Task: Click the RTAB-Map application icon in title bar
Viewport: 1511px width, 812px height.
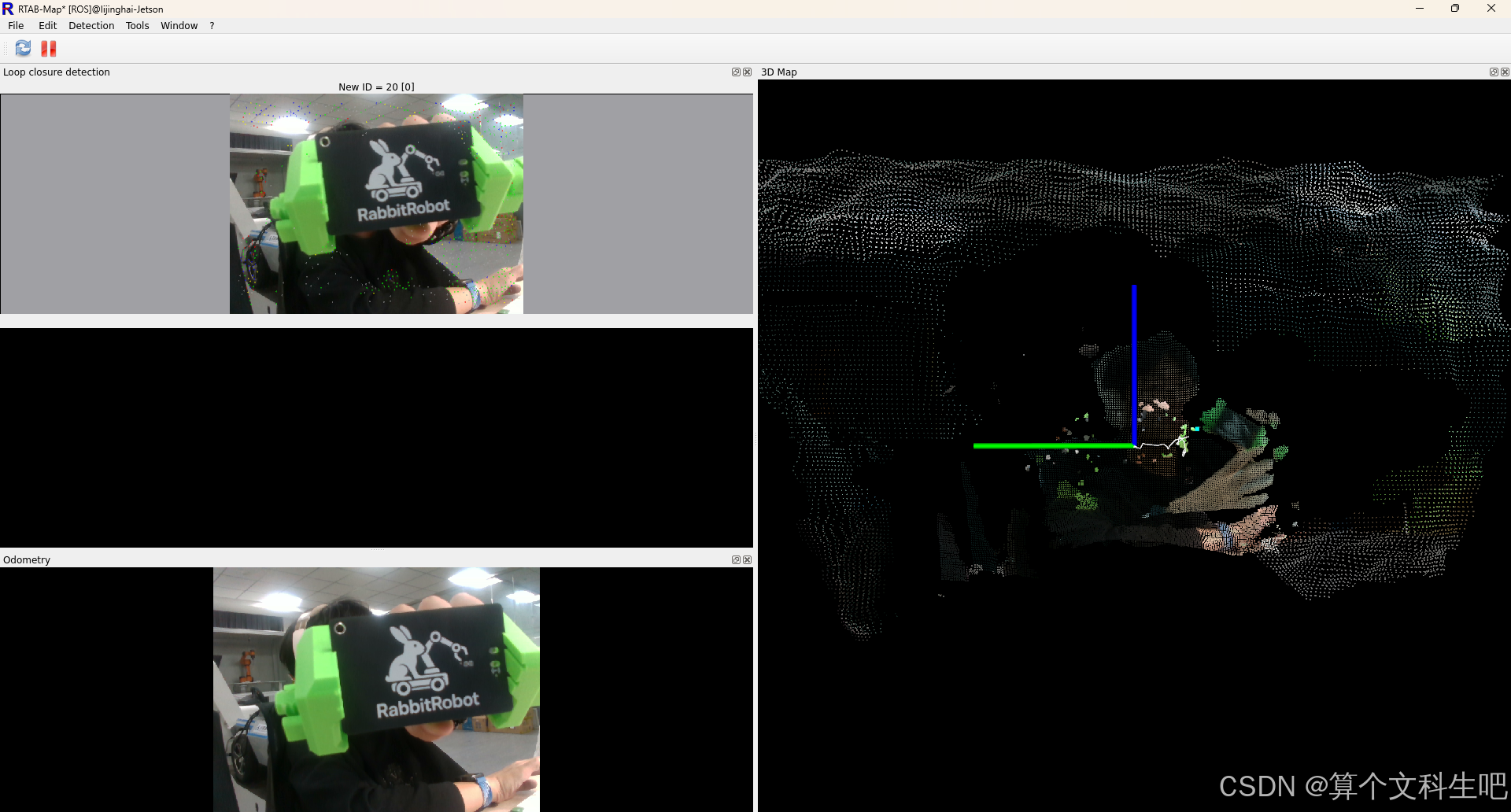Action: pyautogui.click(x=8, y=9)
